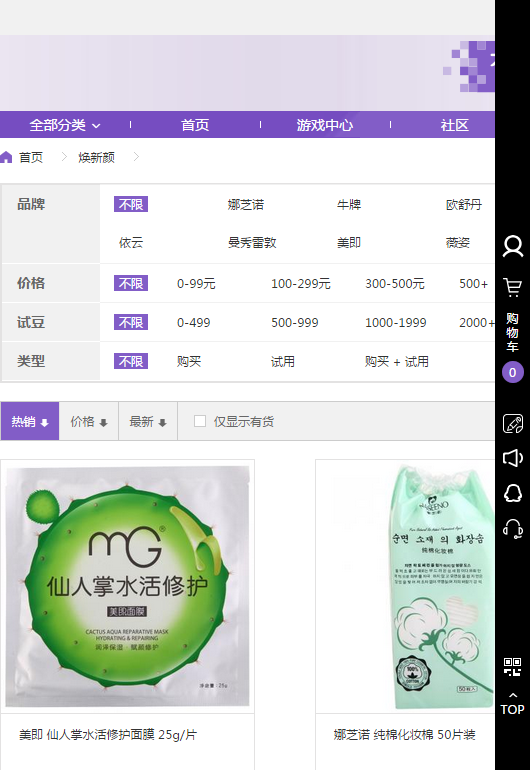This screenshot has width=530, height=770.
Task: Filter price 0-99元
Action: [x=196, y=283]
